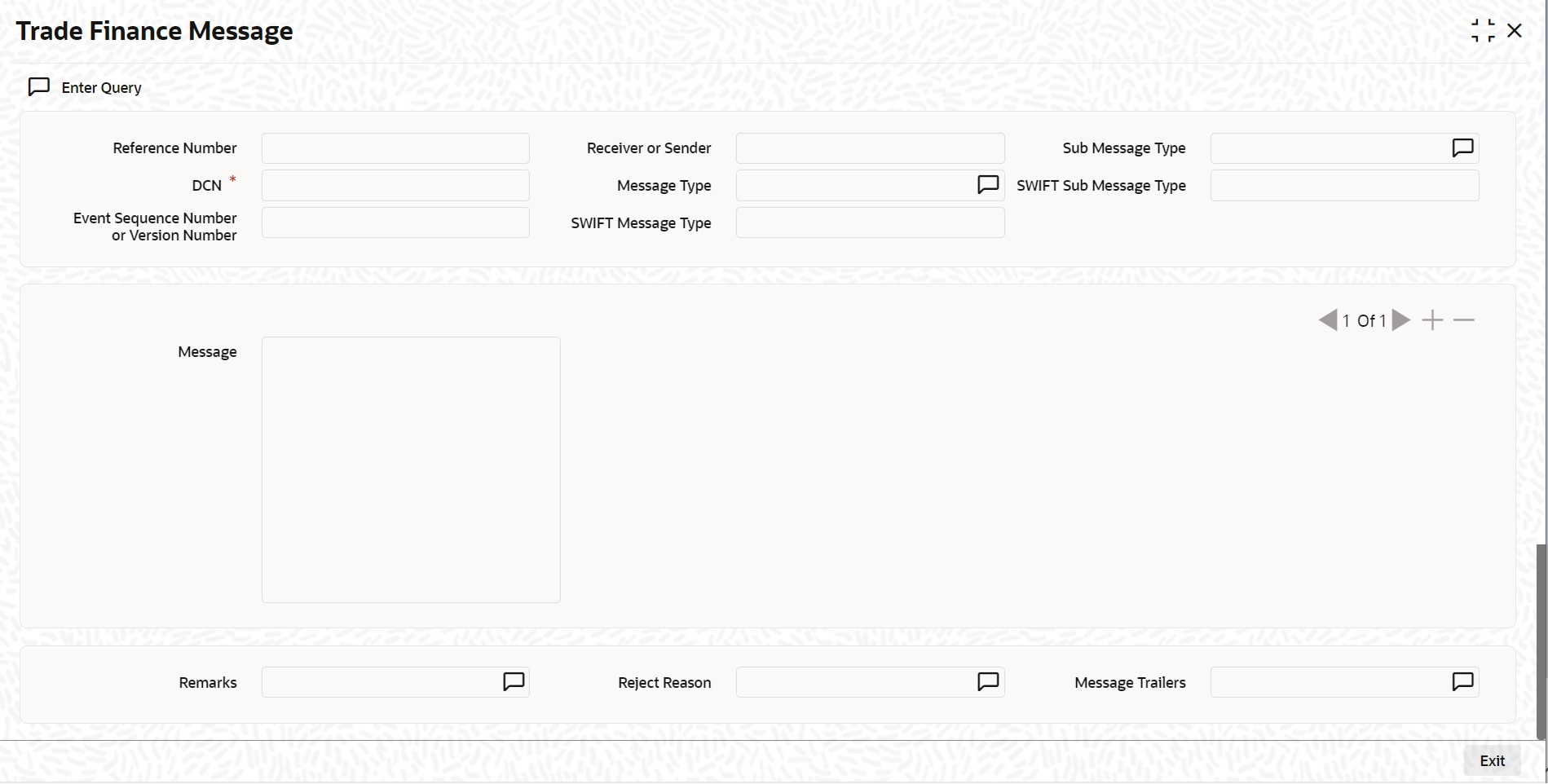1548x784 pixels.
Task: Add a message row using plus icon
Action: [x=1433, y=319]
